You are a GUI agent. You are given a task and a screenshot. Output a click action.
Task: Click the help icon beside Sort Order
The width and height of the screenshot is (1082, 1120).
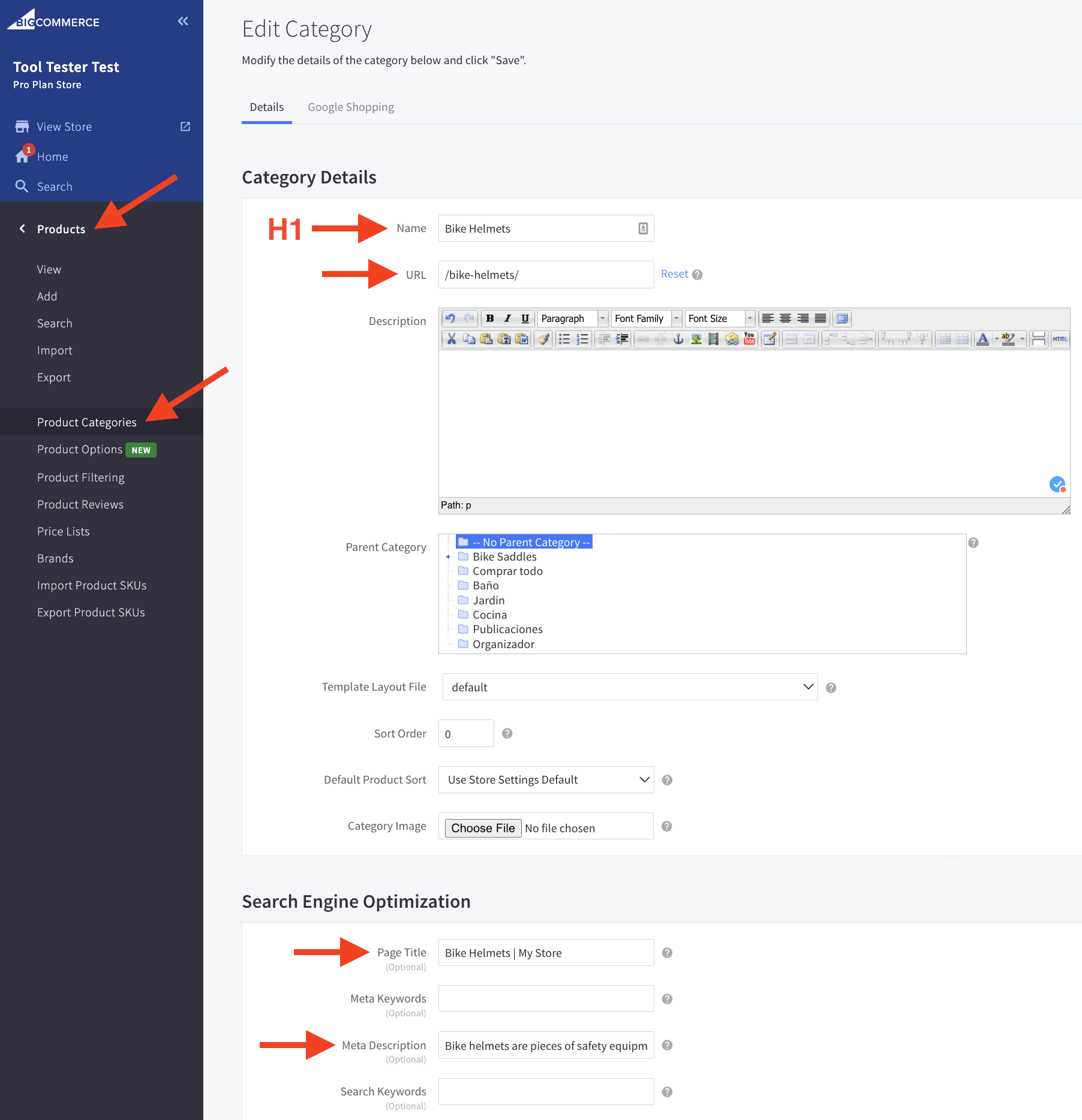[507, 733]
